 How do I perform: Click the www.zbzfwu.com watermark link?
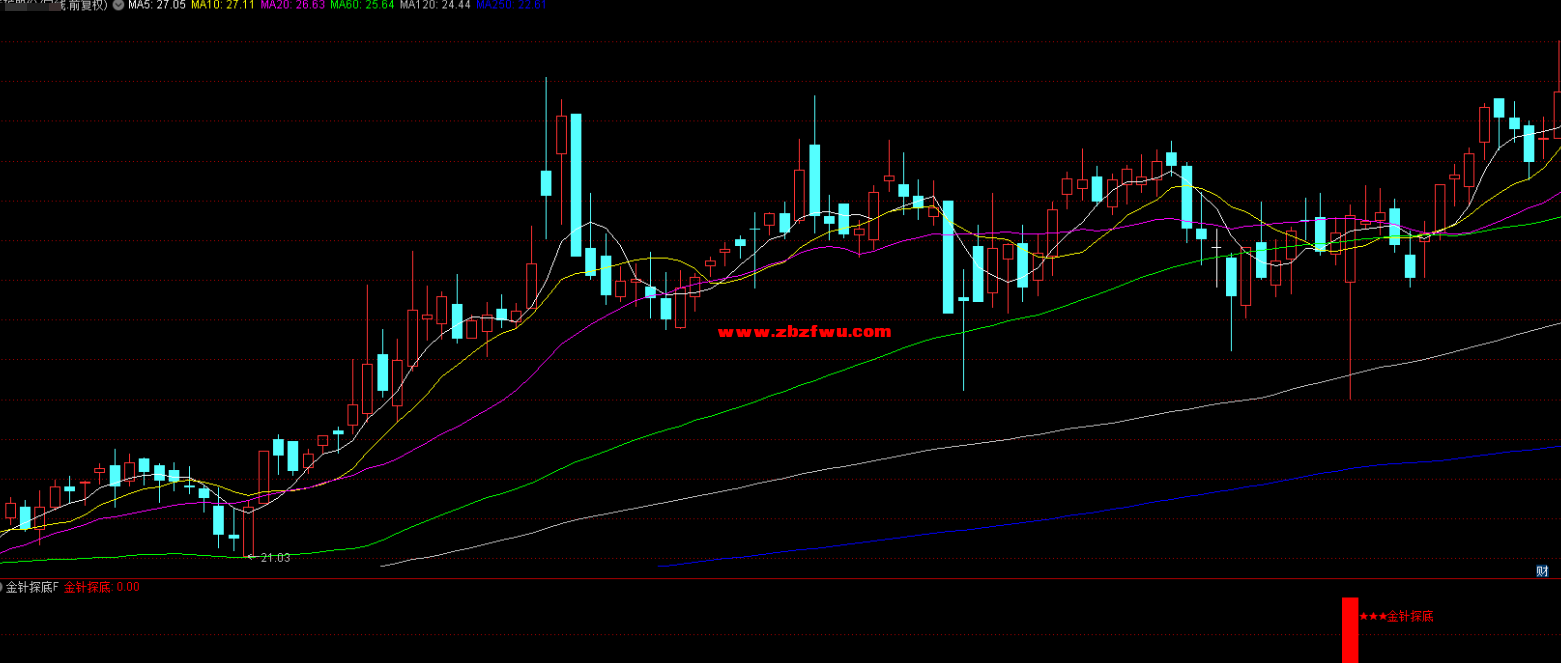(804, 332)
